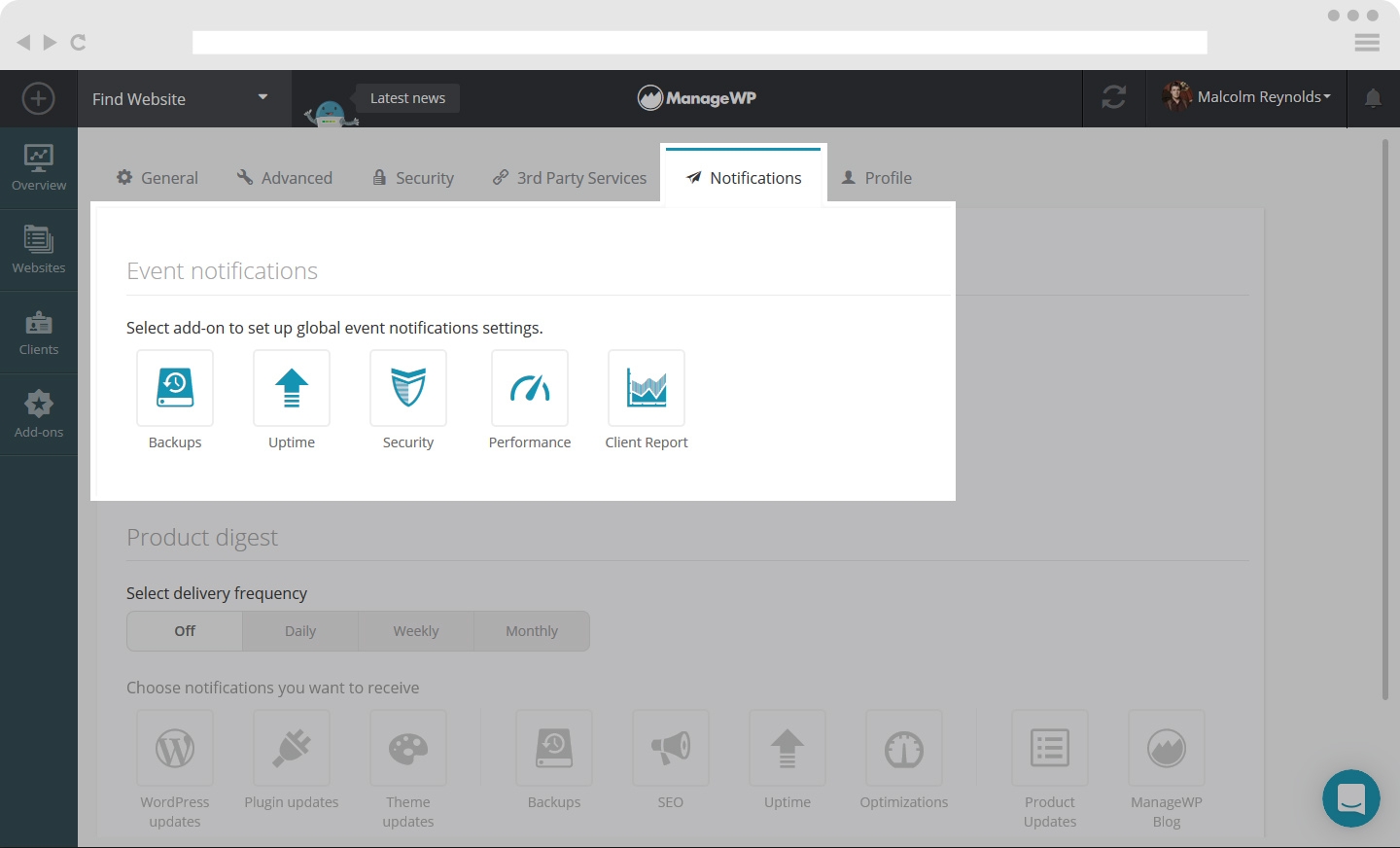This screenshot has width=1400, height=848.
Task: Toggle Backups digest notification in Product digest
Action: (554, 748)
